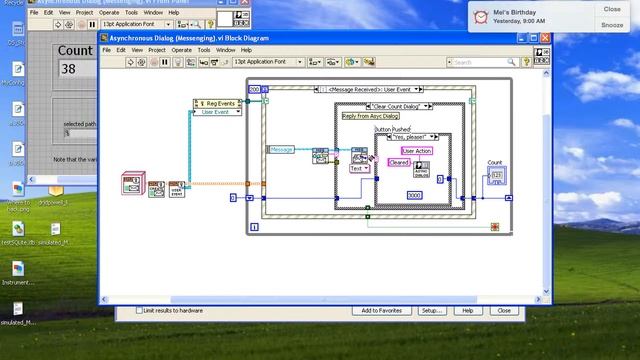Open View menu in Block Diagram window
This screenshot has width=640, height=360.
(x=137, y=50)
